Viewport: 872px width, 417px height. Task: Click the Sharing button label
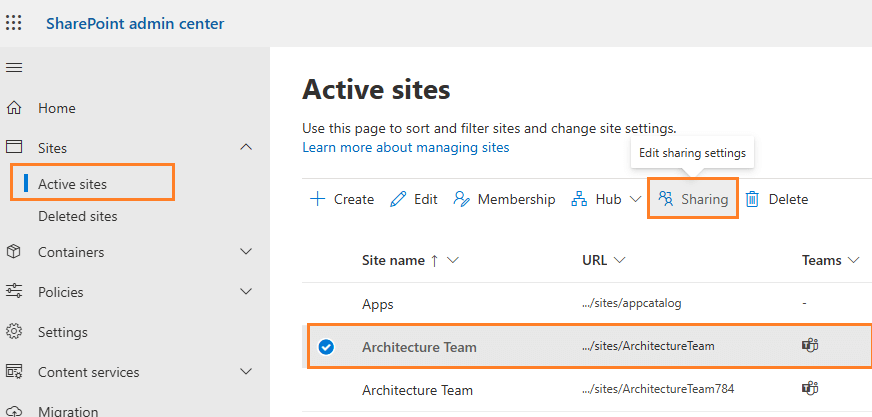pyautogui.click(x=705, y=199)
